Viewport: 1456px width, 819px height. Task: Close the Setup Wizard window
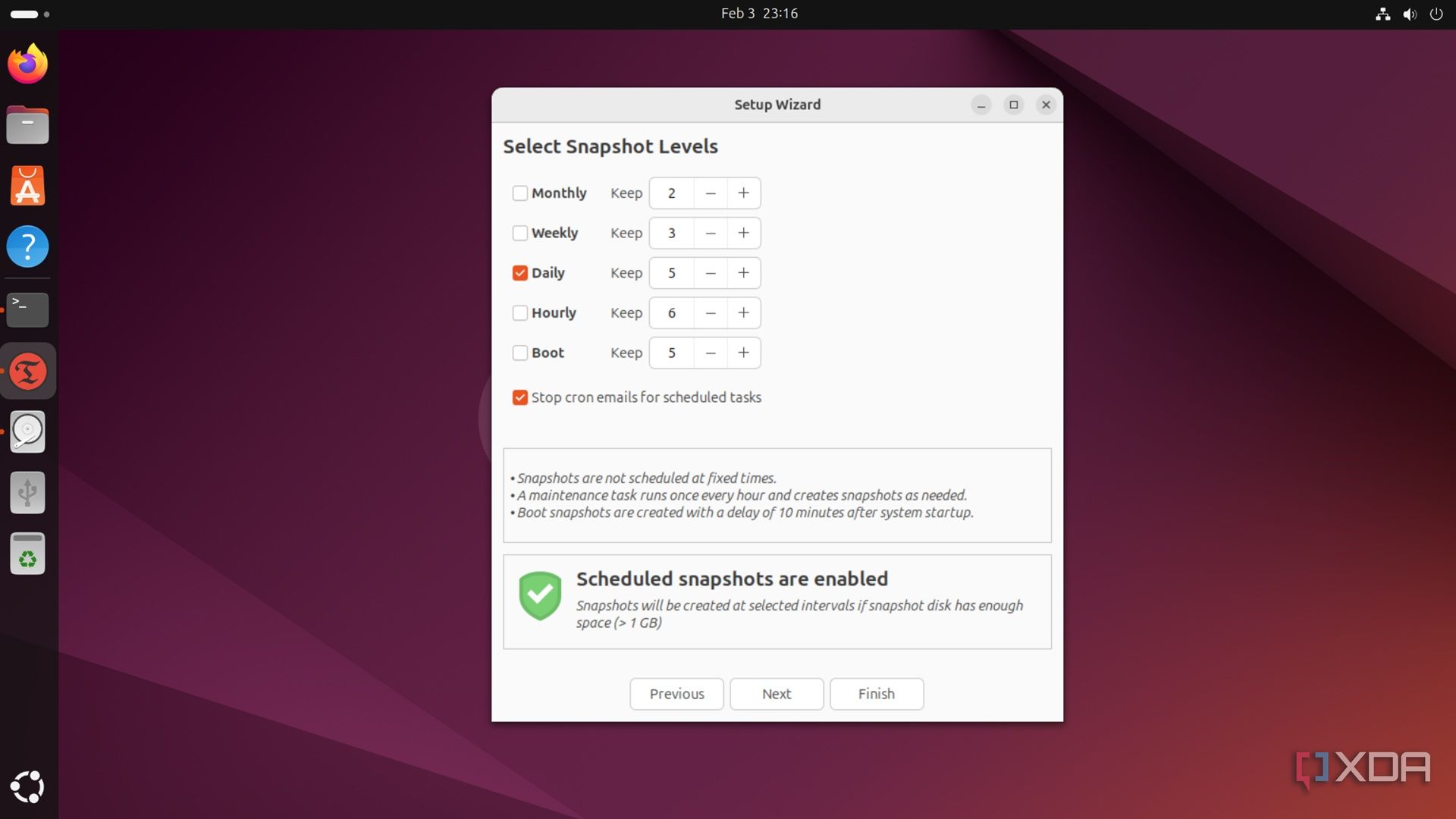(1046, 105)
